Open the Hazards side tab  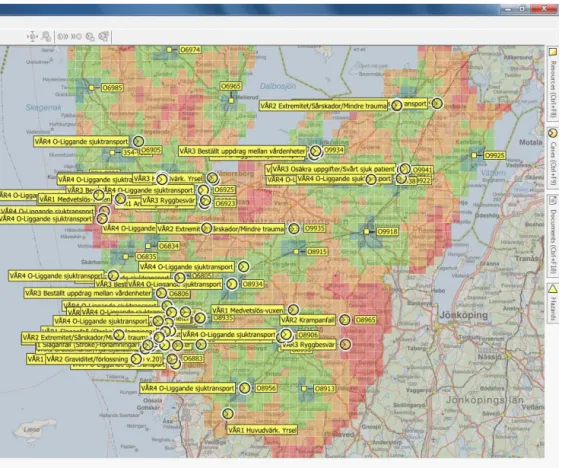[553, 303]
